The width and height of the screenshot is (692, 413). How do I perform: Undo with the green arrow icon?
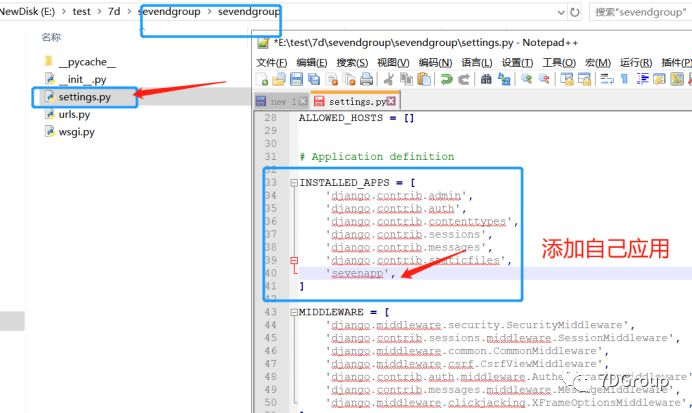pos(447,79)
